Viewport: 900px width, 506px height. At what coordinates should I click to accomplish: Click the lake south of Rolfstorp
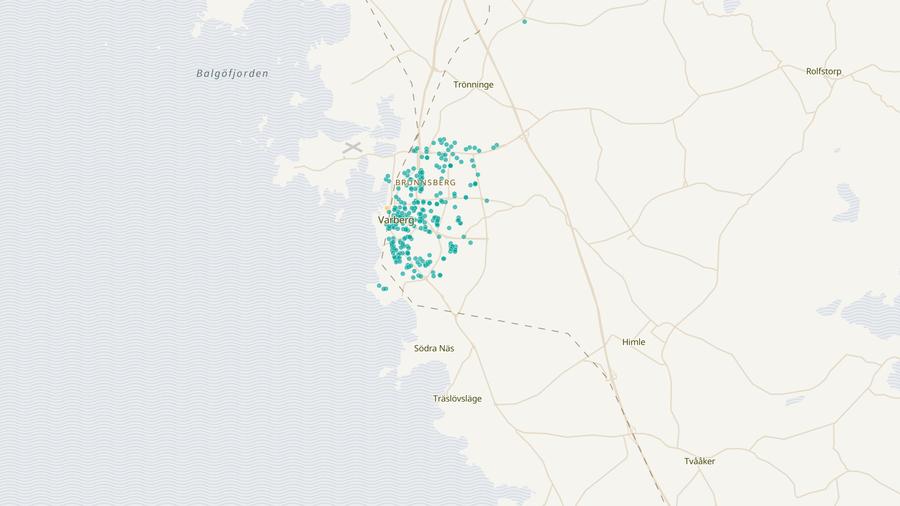pos(846,202)
